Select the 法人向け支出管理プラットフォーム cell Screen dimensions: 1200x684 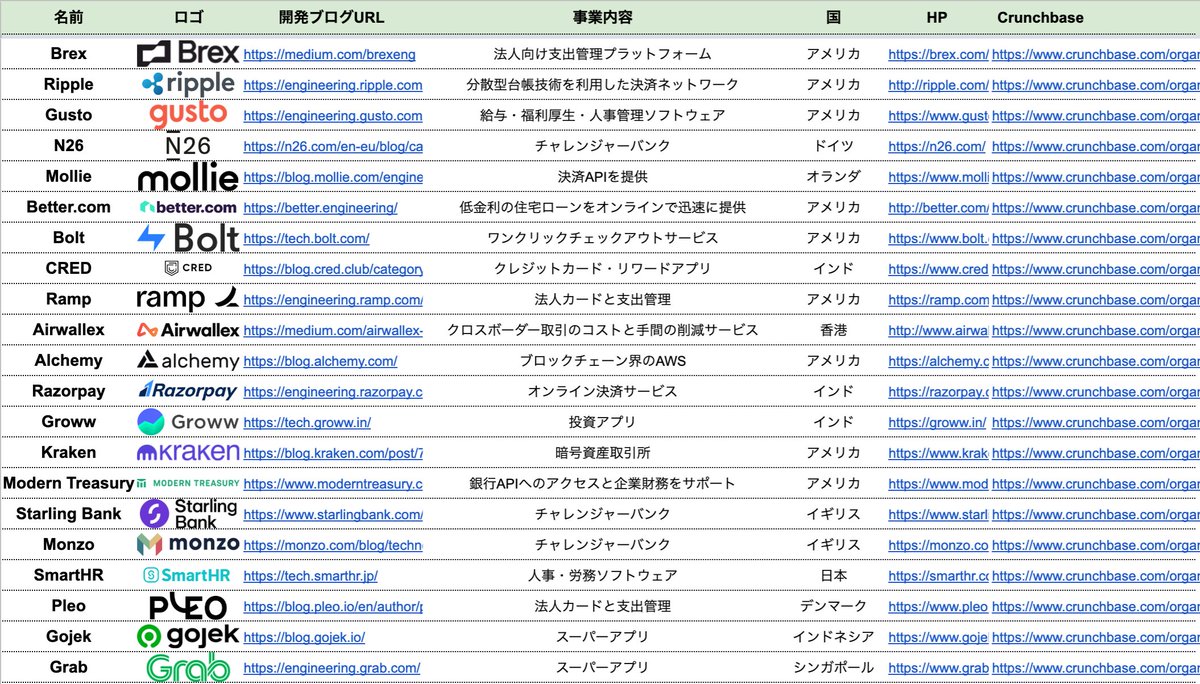pyautogui.click(x=602, y=54)
